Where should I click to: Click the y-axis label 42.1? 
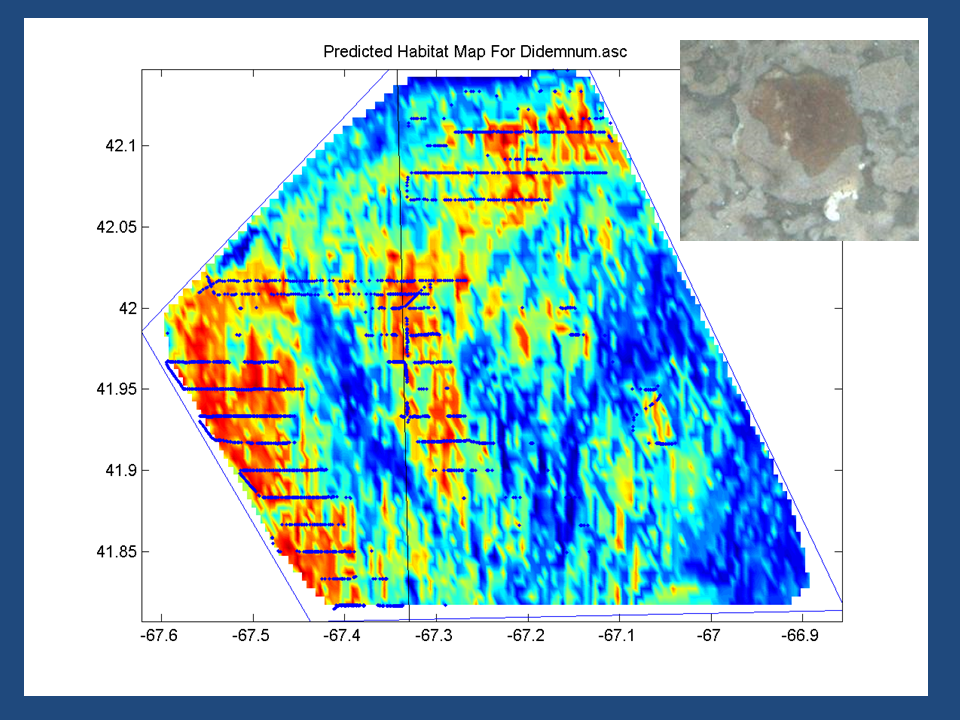coord(119,146)
